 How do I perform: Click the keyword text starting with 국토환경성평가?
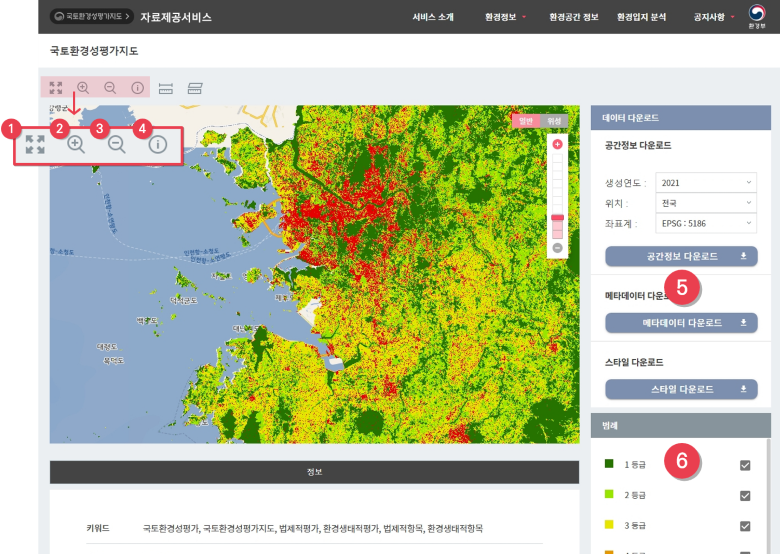[312, 528]
